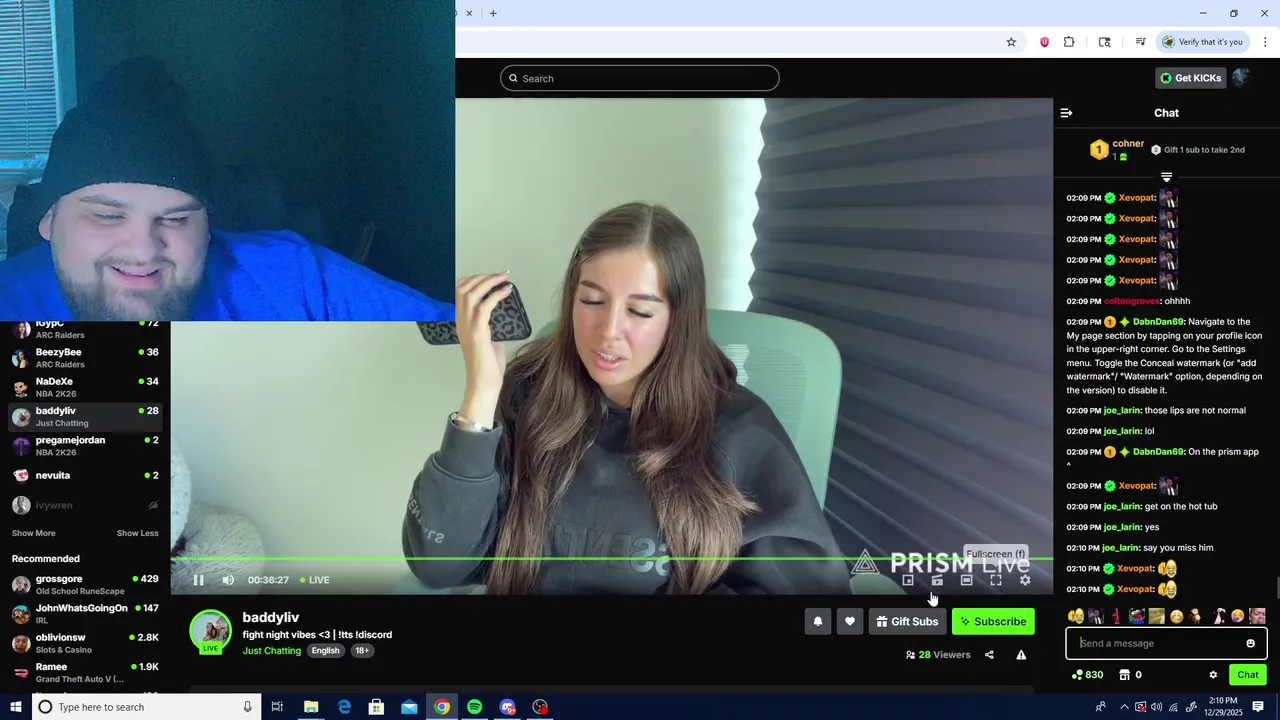Collapse the chat panel
The width and height of the screenshot is (1280, 720).
coord(1066,113)
